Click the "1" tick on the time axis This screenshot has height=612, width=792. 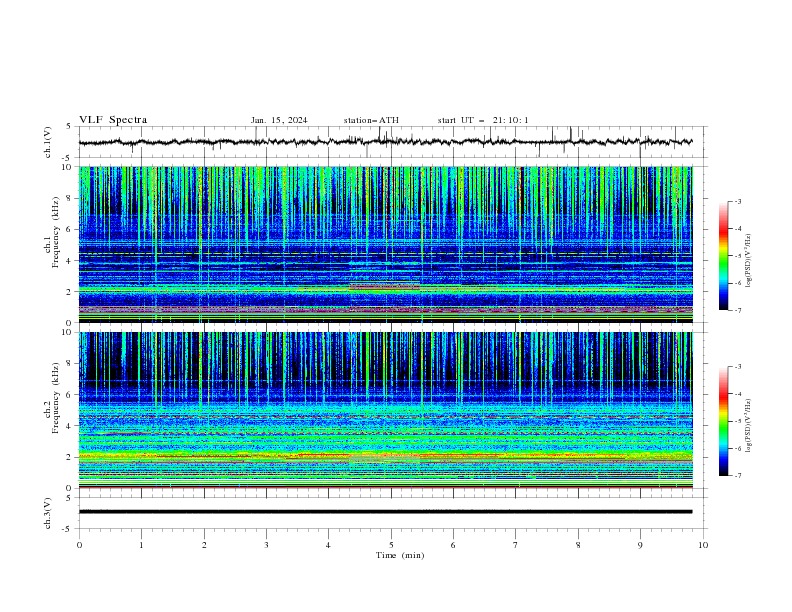pos(141,545)
